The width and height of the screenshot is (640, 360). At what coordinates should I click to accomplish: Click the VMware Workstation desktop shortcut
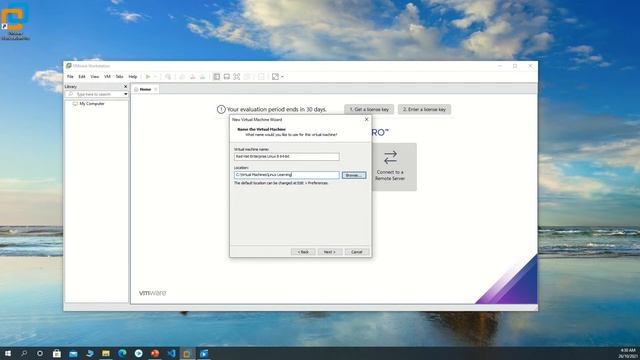(15, 21)
